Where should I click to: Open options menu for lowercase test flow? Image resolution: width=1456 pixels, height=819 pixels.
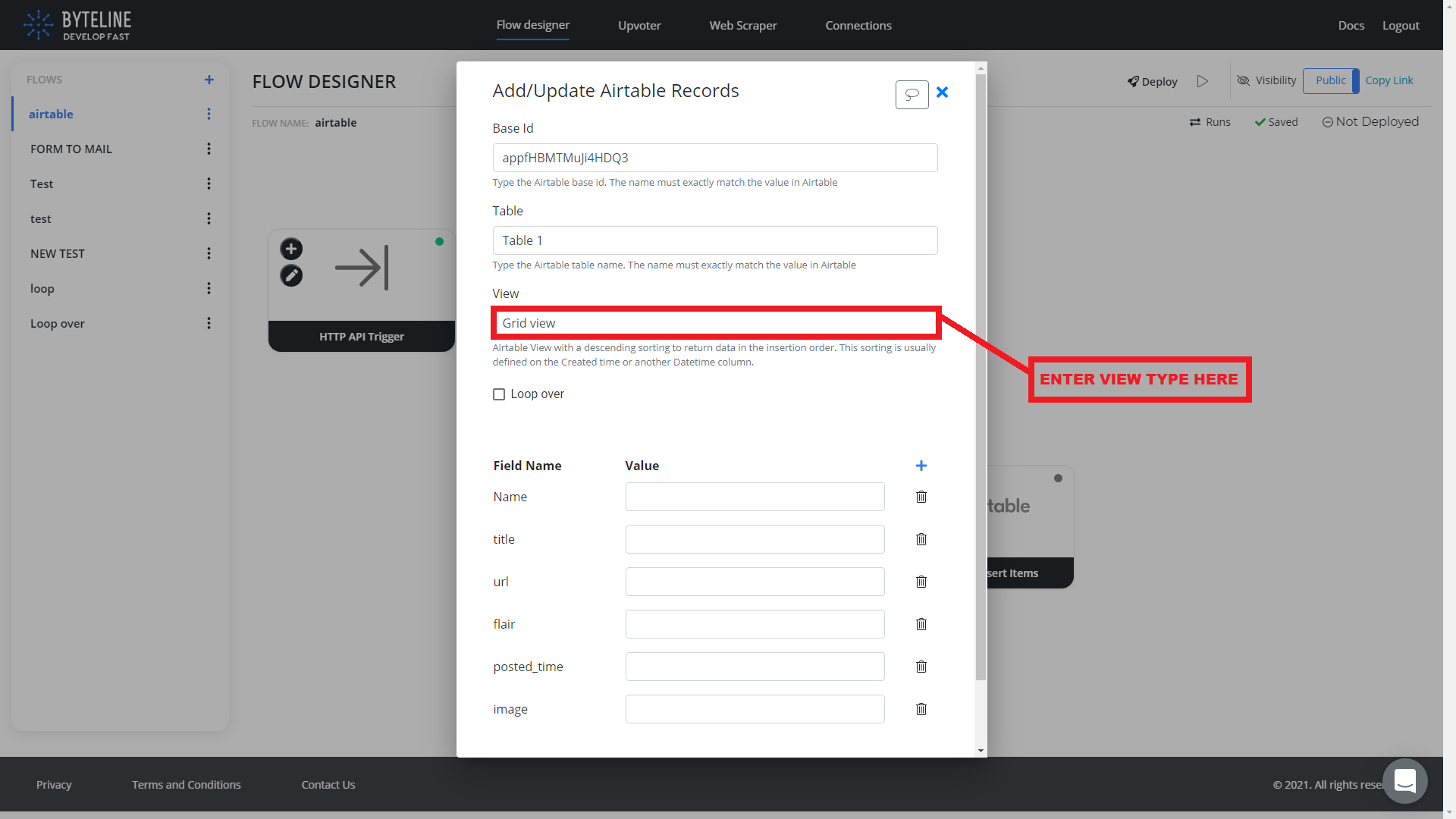click(x=209, y=218)
